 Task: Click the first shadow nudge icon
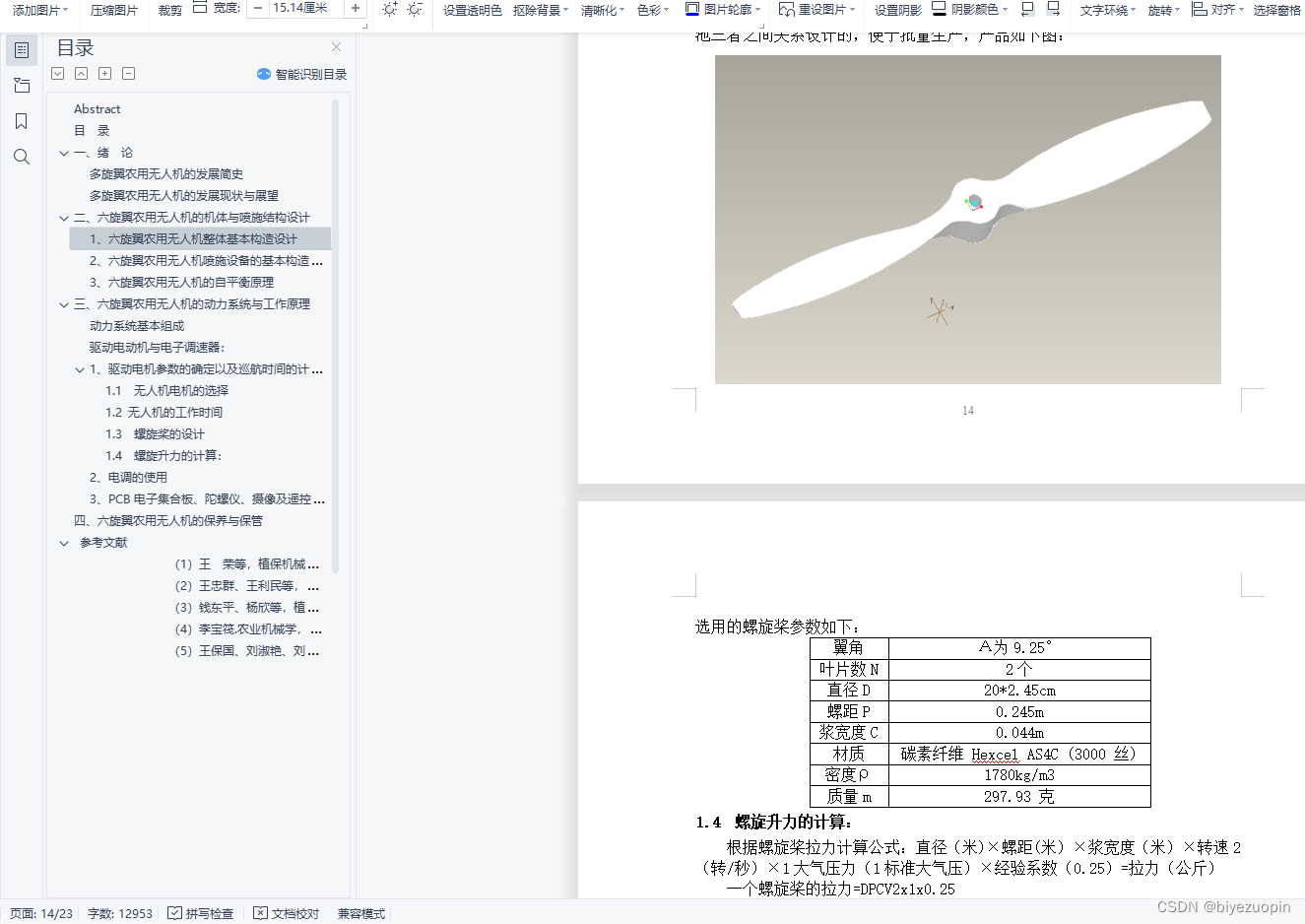point(1027,9)
